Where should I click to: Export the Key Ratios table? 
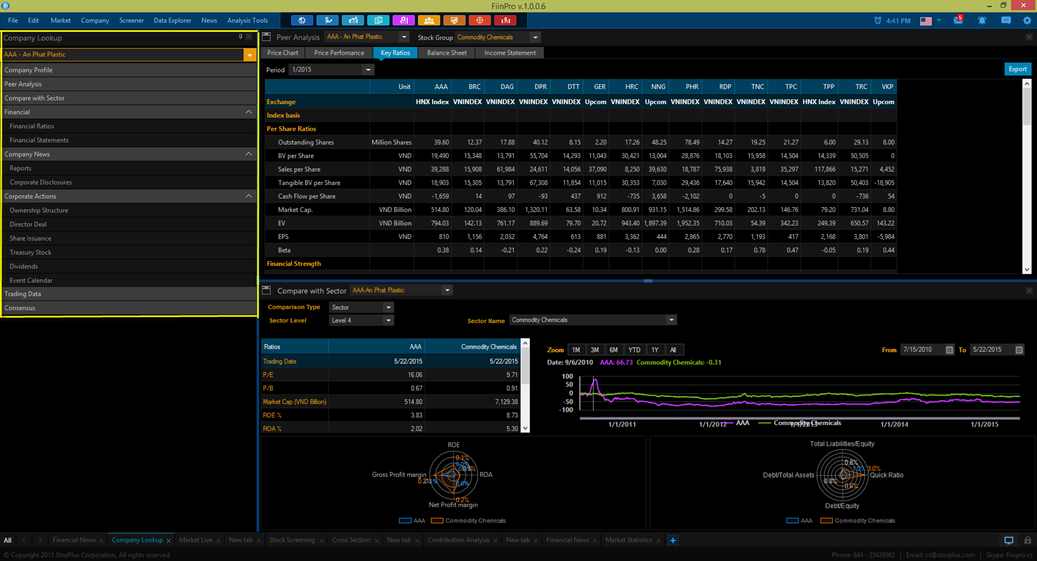1017,69
